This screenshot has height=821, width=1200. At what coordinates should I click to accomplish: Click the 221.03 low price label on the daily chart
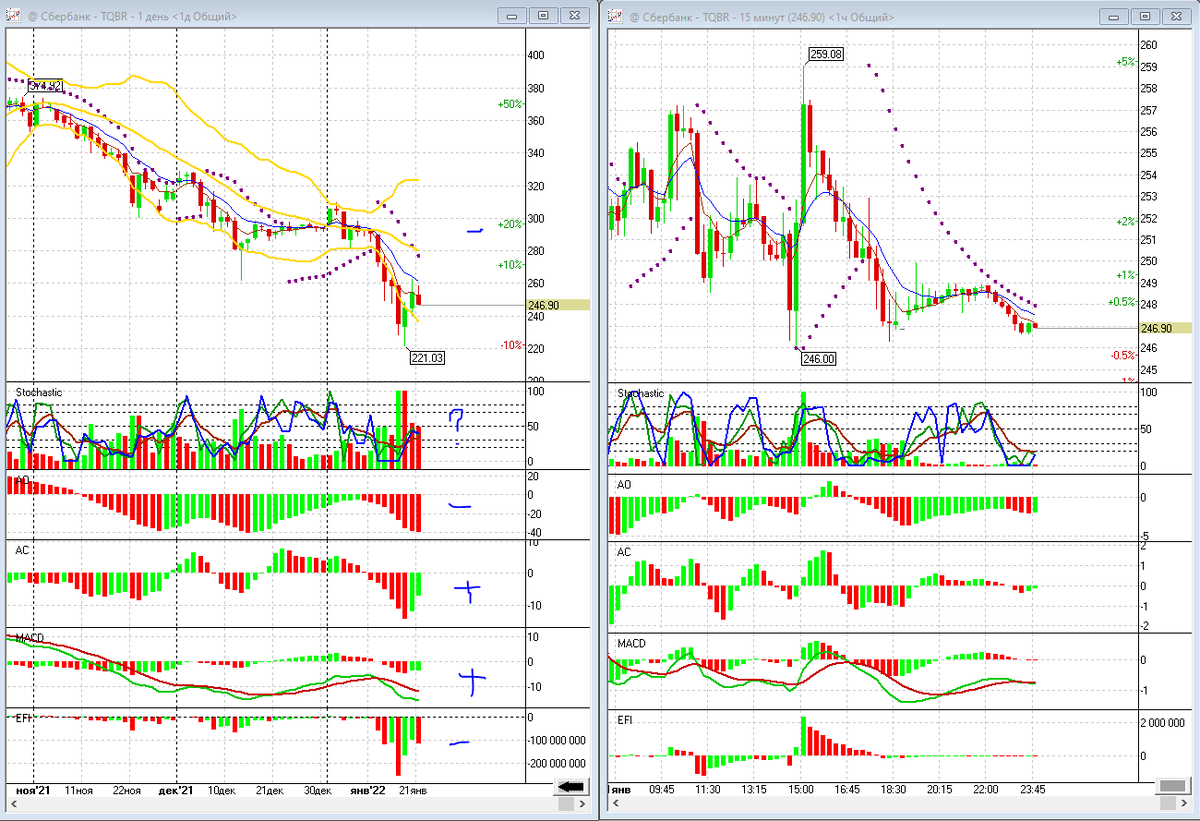(x=426, y=356)
